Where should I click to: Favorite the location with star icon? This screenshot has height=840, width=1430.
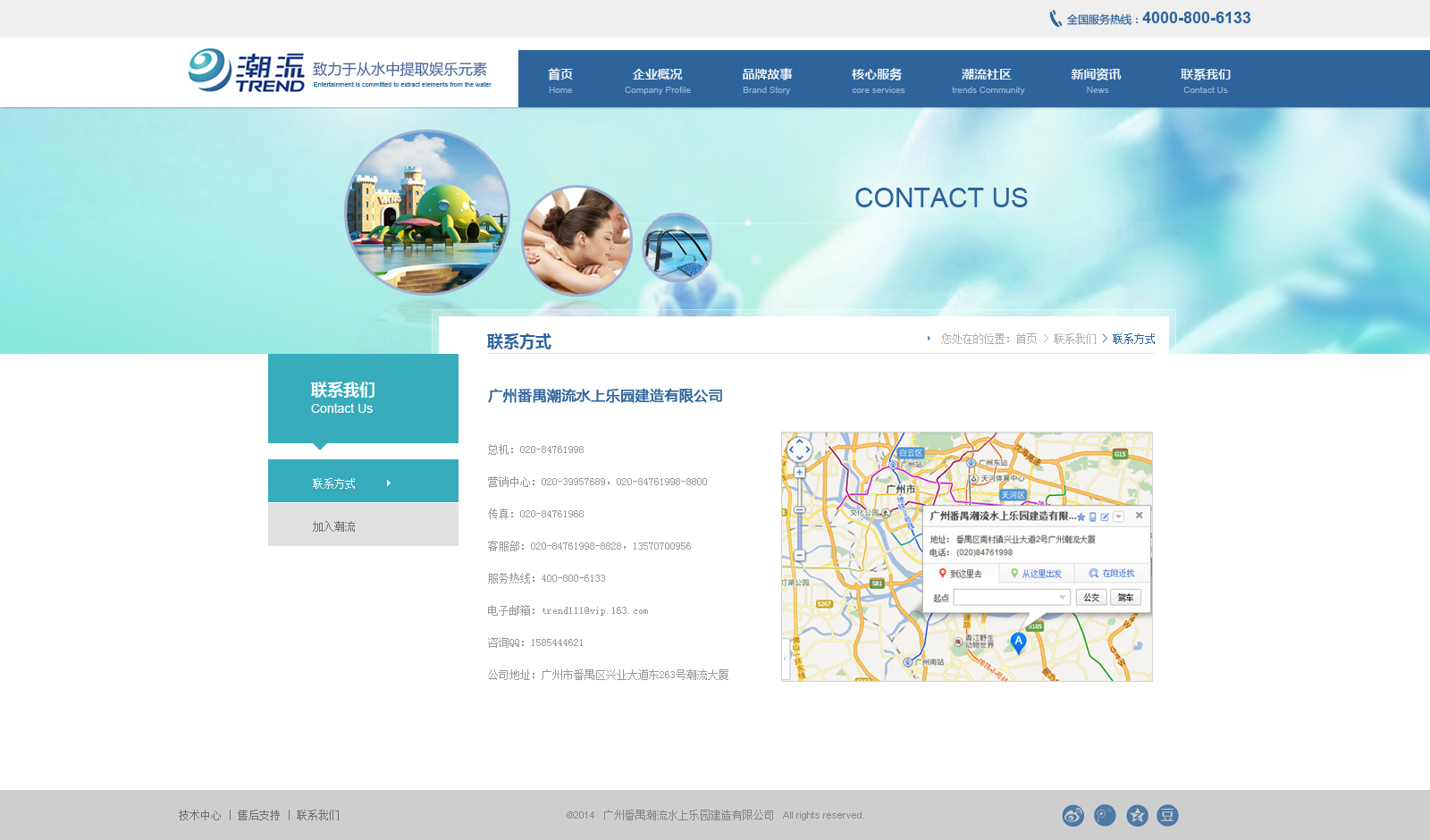pyautogui.click(x=1081, y=517)
